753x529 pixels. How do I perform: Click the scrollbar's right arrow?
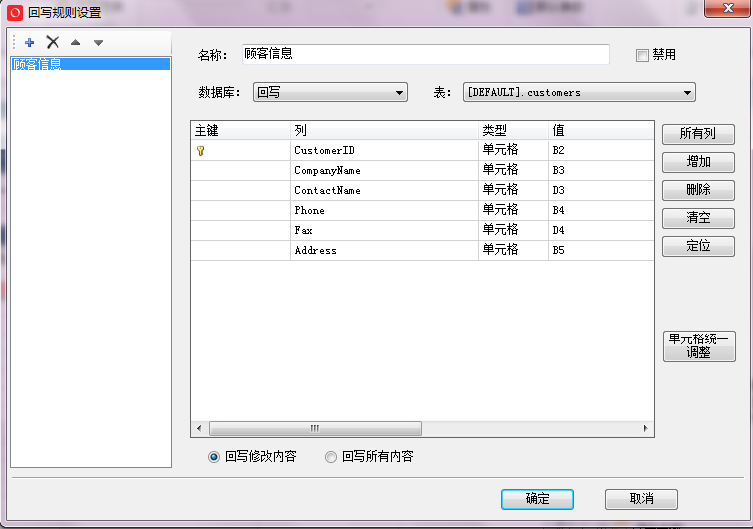click(645, 428)
